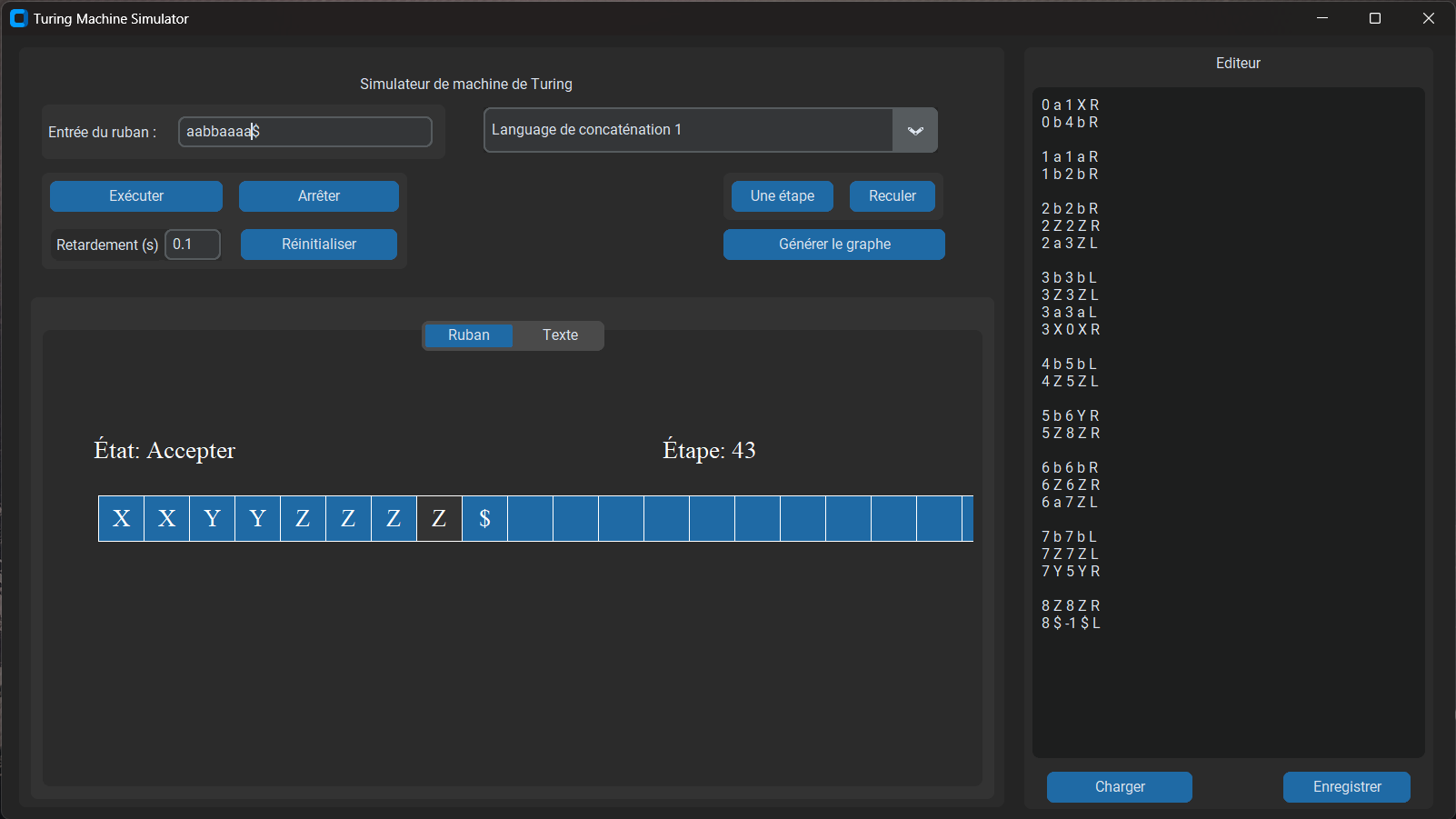This screenshot has height=819, width=1456.
Task: Switch to the Texte tab
Action: pos(561,335)
